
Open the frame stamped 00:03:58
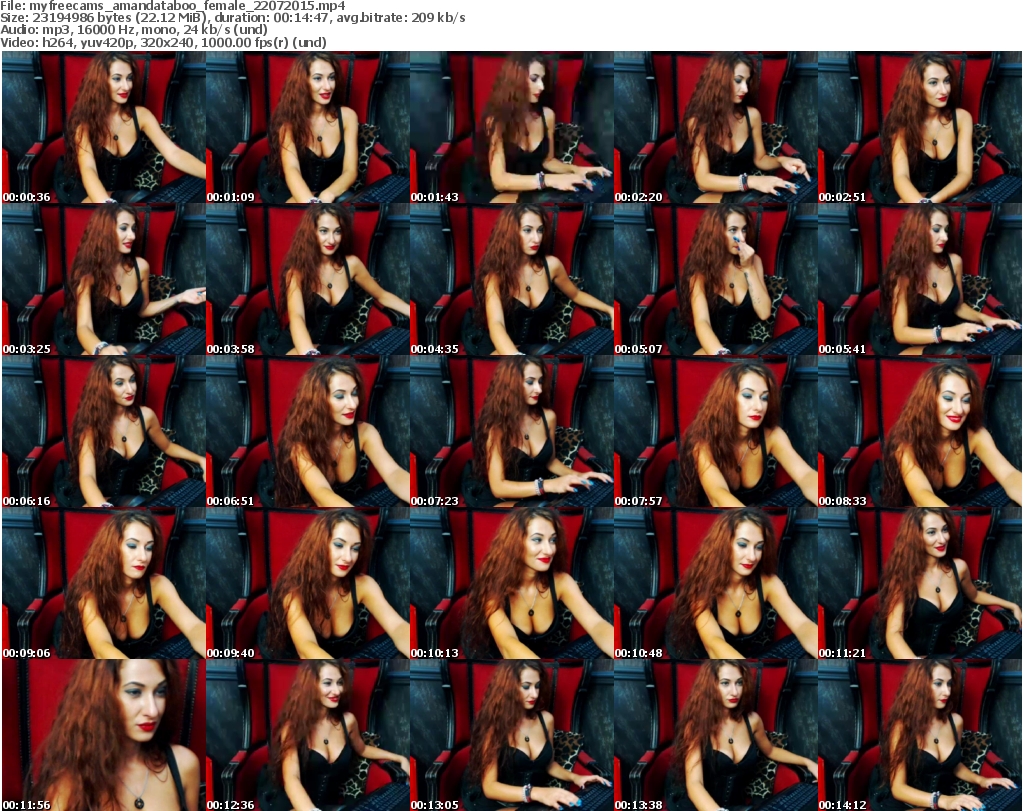coord(308,279)
